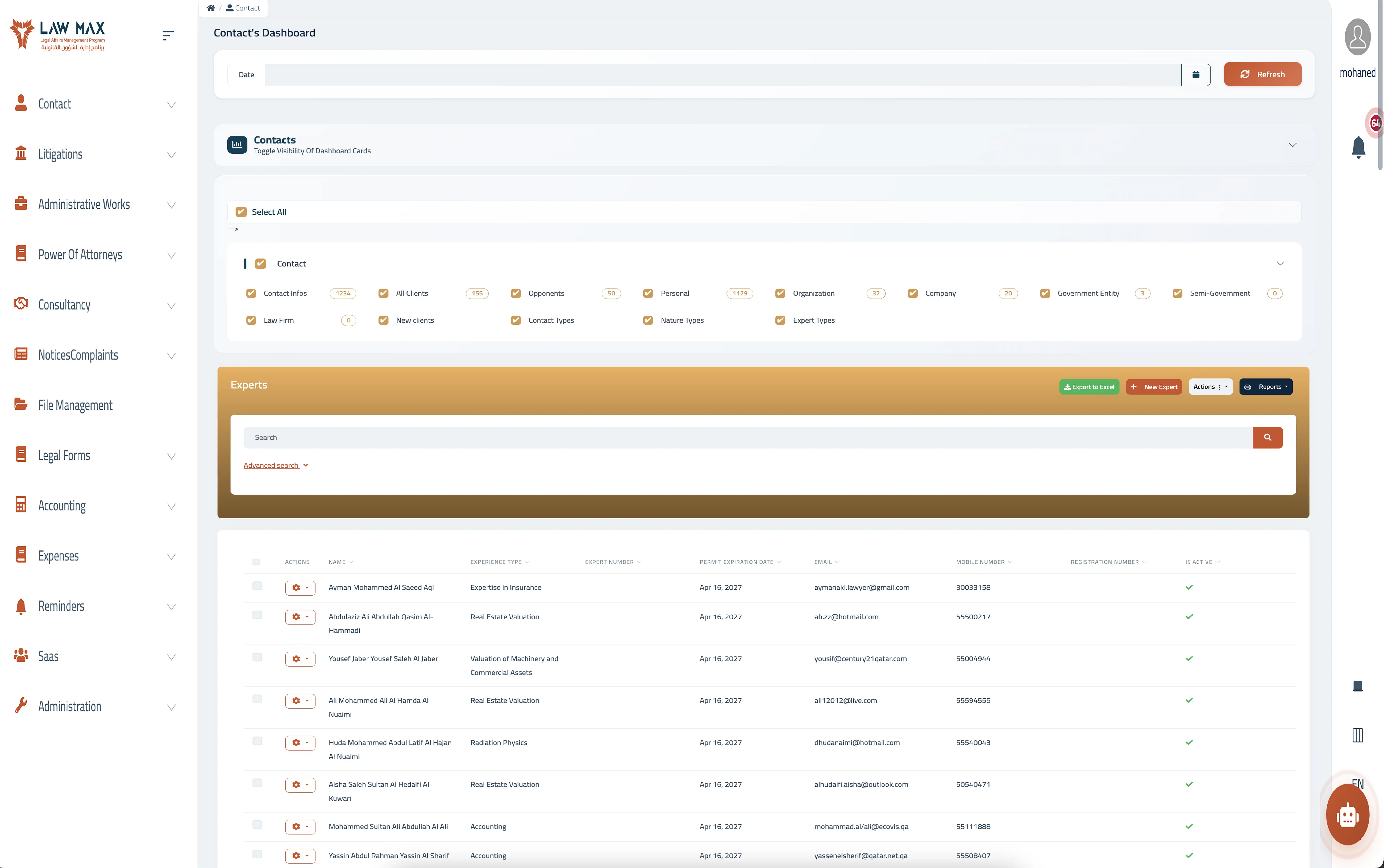Click the Contact breadcrumb link

tap(243, 8)
